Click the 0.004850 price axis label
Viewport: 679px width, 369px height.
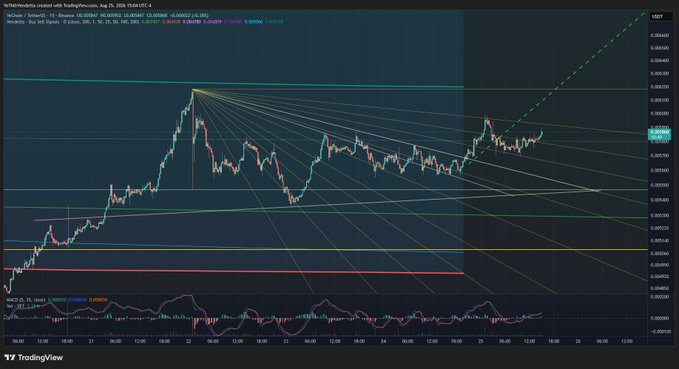pyautogui.click(x=659, y=288)
